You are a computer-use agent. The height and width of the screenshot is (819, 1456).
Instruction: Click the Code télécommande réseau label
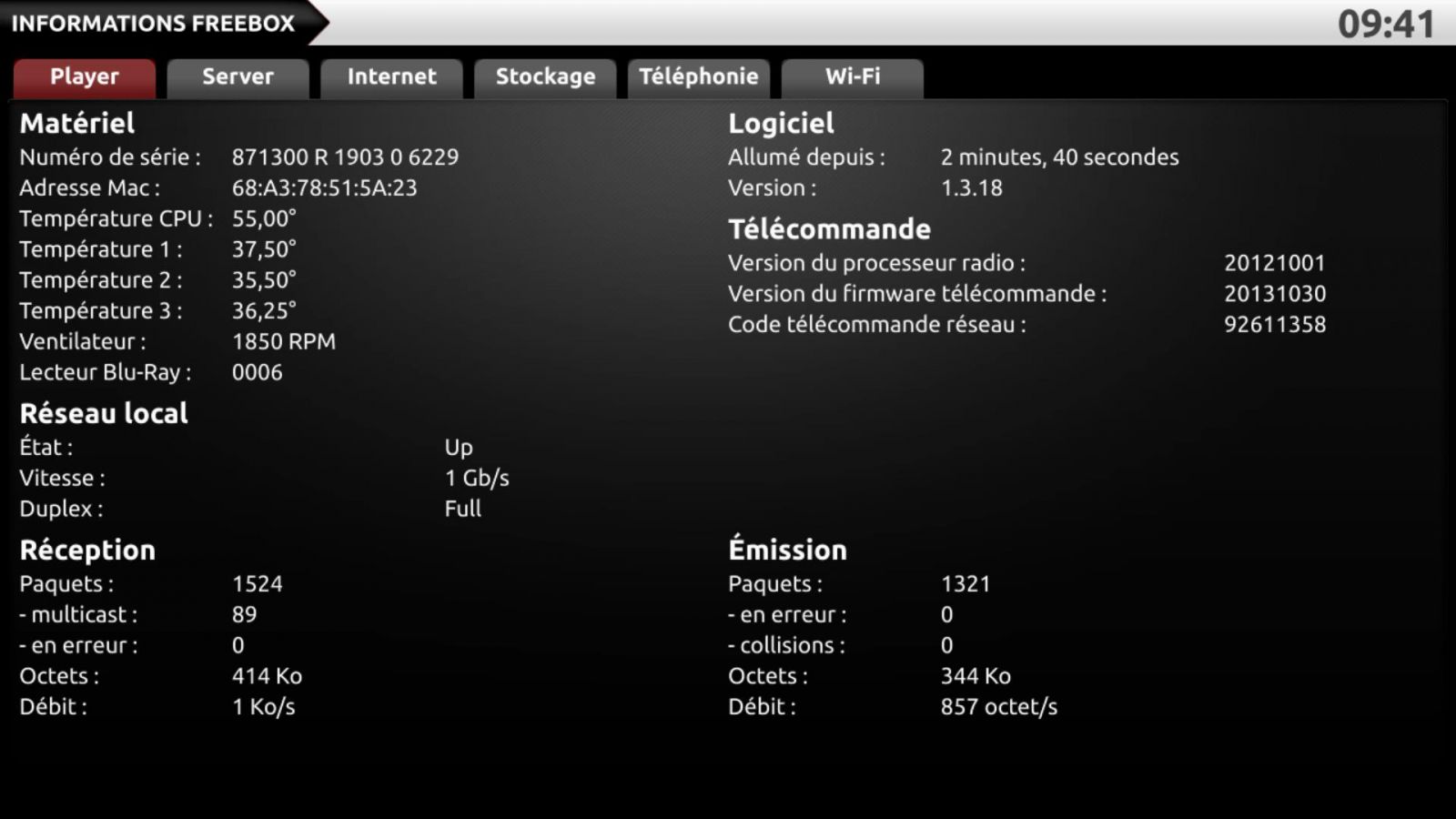pyautogui.click(x=877, y=325)
